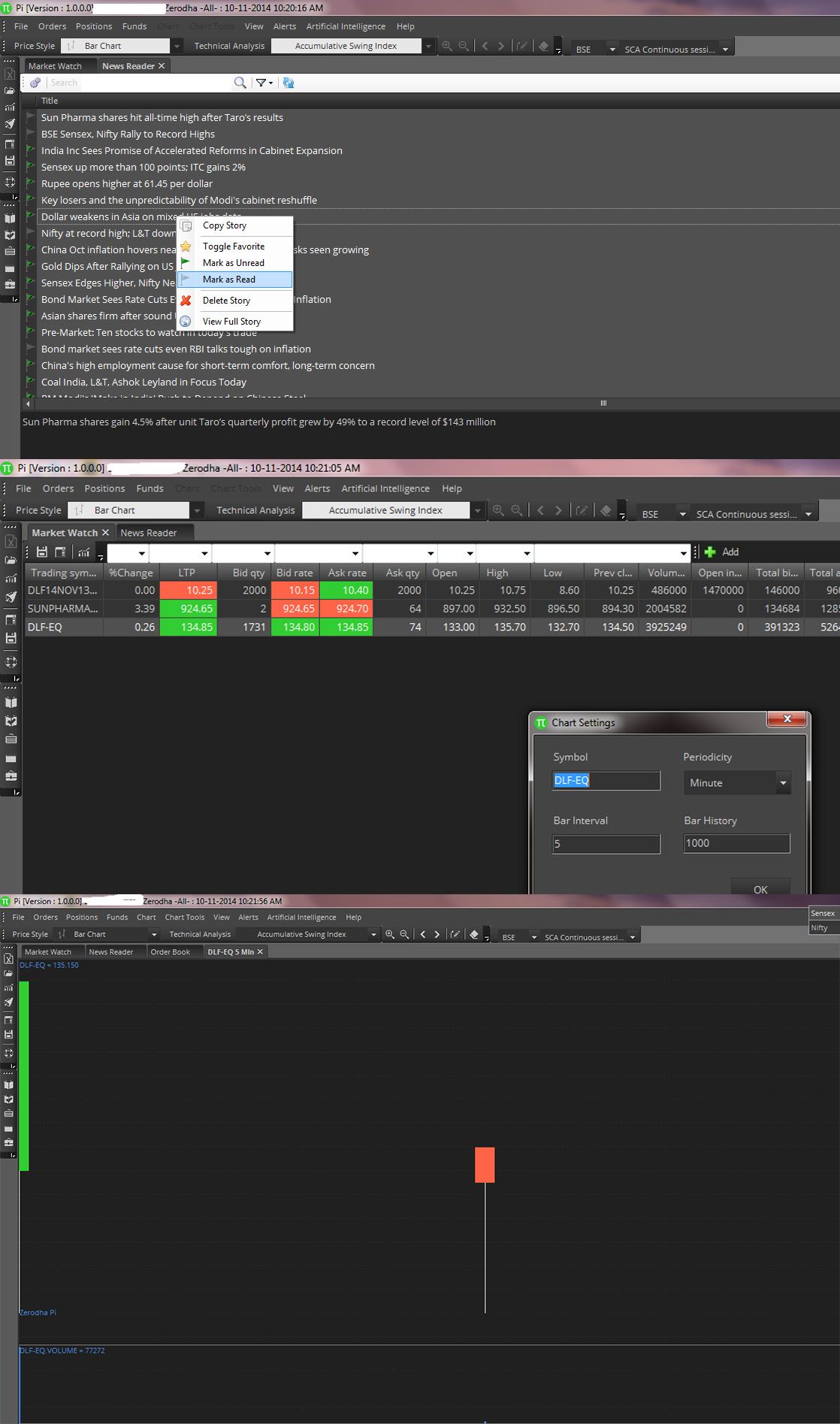Toggle flag on Sun Pharma all-time high story
840x1424 pixels.
pyautogui.click(x=31, y=117)
